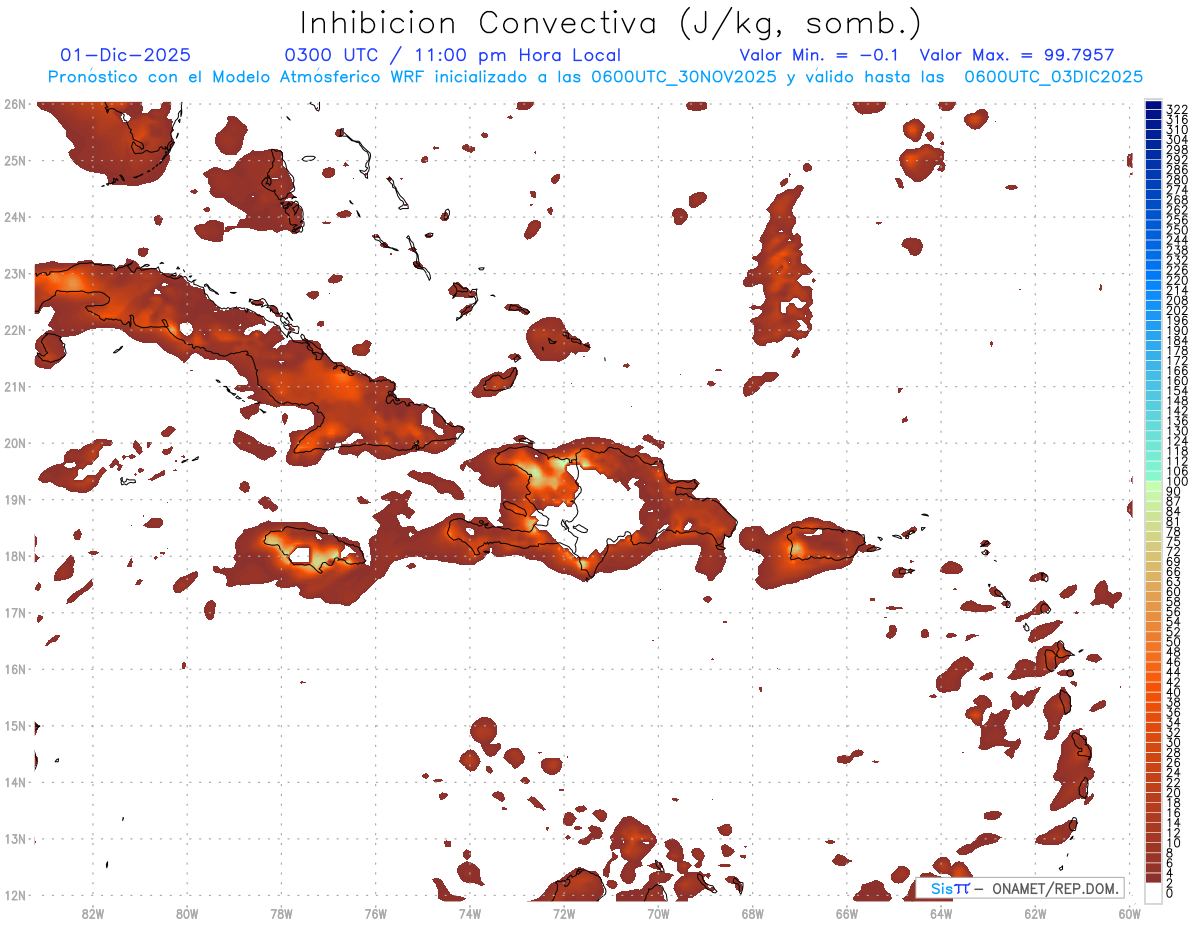Click the 'SisTT - ONAMET/REP.DOM.' credit label
The image size is (1200, 927).
coord(1020,888)
